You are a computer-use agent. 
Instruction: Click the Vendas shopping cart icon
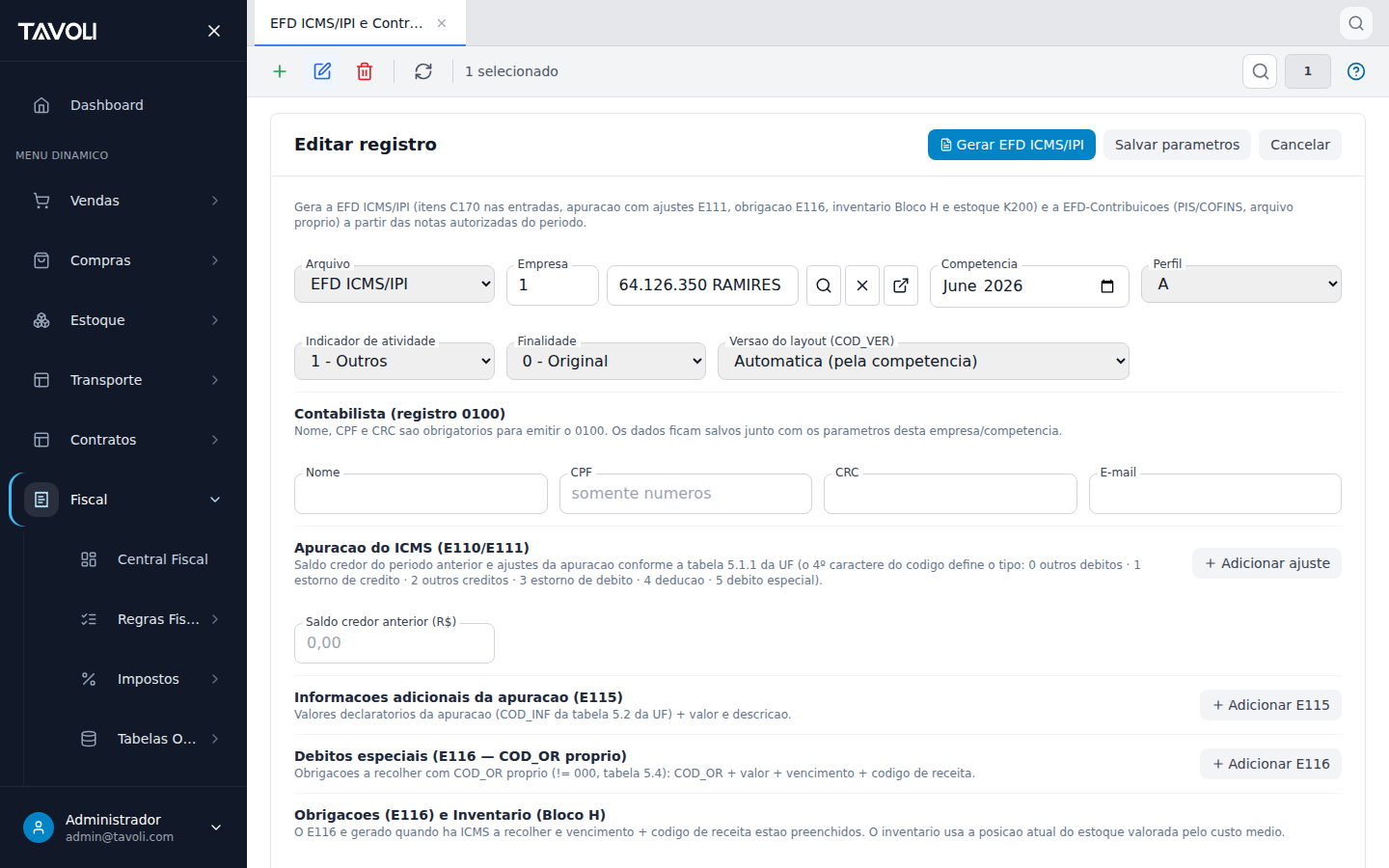click(x=41, y=201)
